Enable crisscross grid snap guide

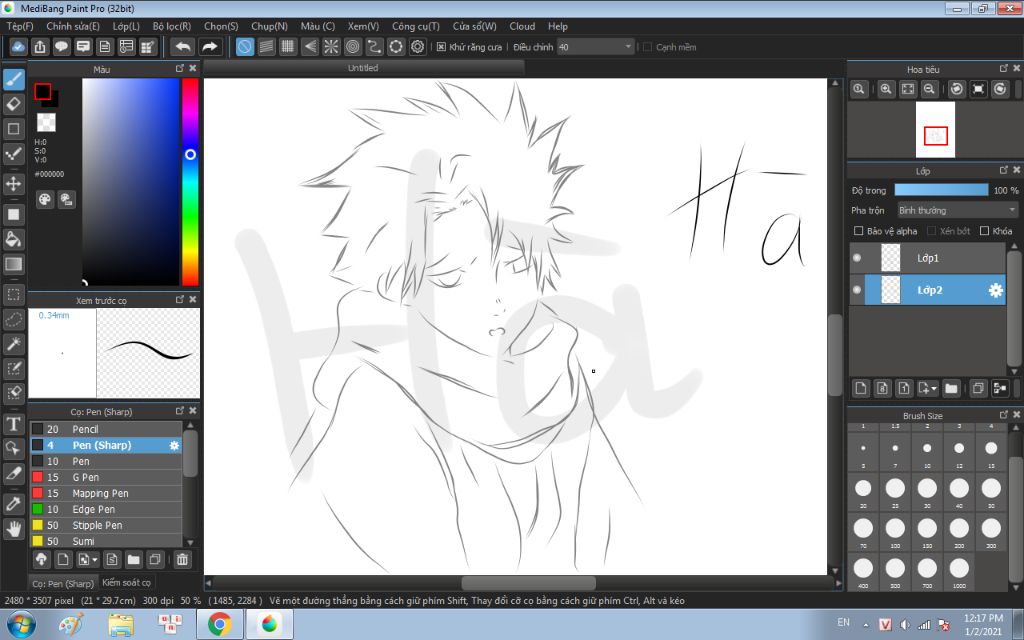click(x=288, y=47)
